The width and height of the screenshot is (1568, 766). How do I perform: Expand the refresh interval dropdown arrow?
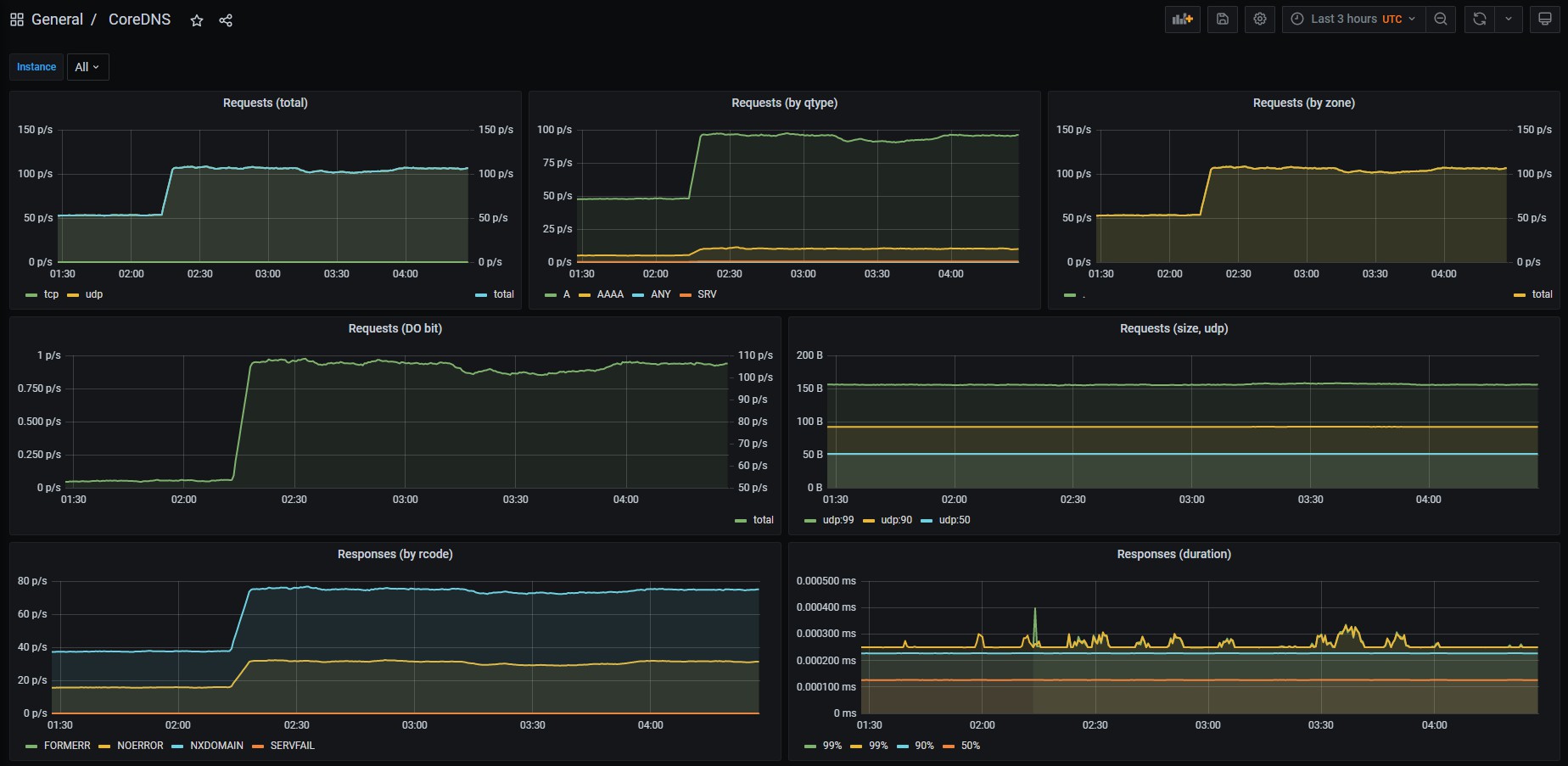(x=1509, y=20)
